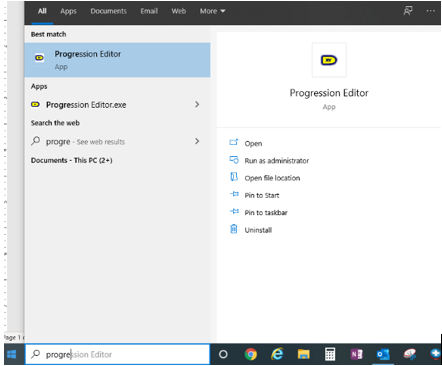Click the Progression Editor.exe app icon

click(x=35, y=105)
